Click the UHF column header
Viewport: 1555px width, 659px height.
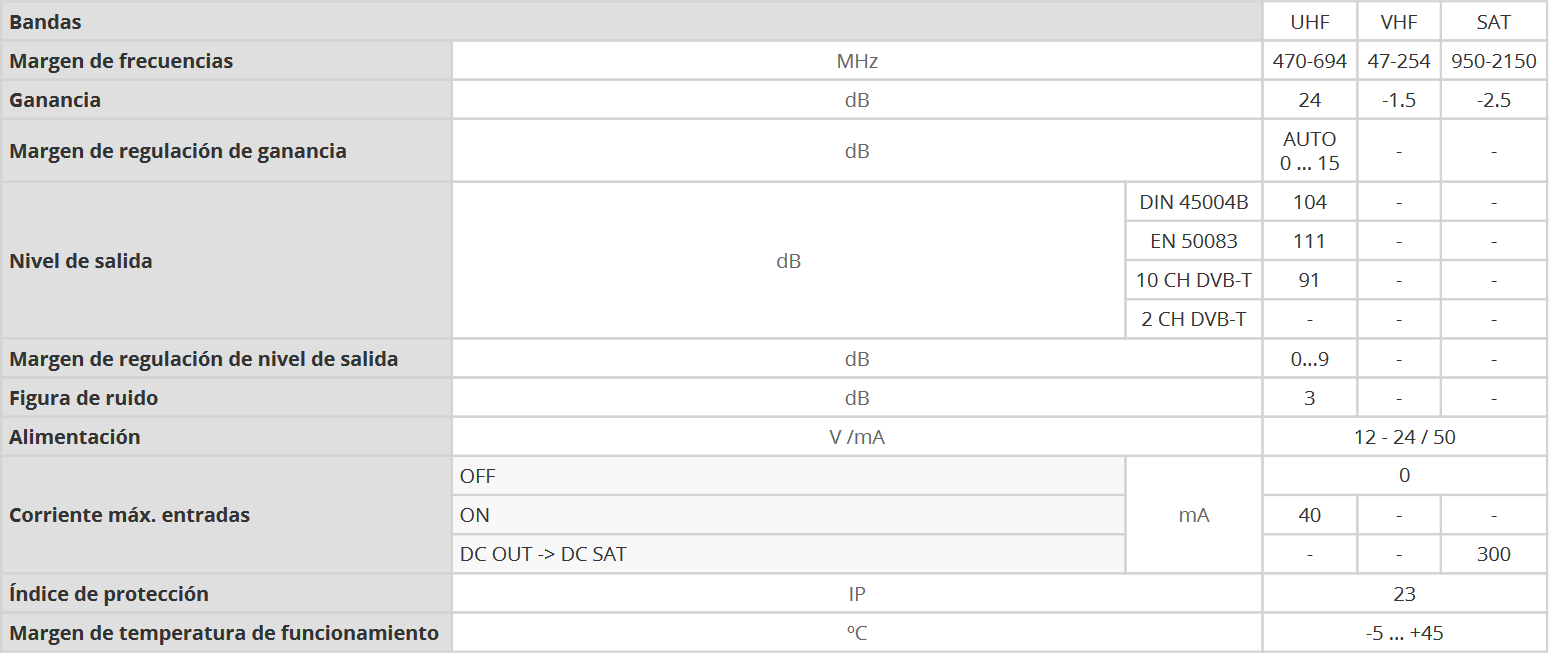click(1309, 22)
